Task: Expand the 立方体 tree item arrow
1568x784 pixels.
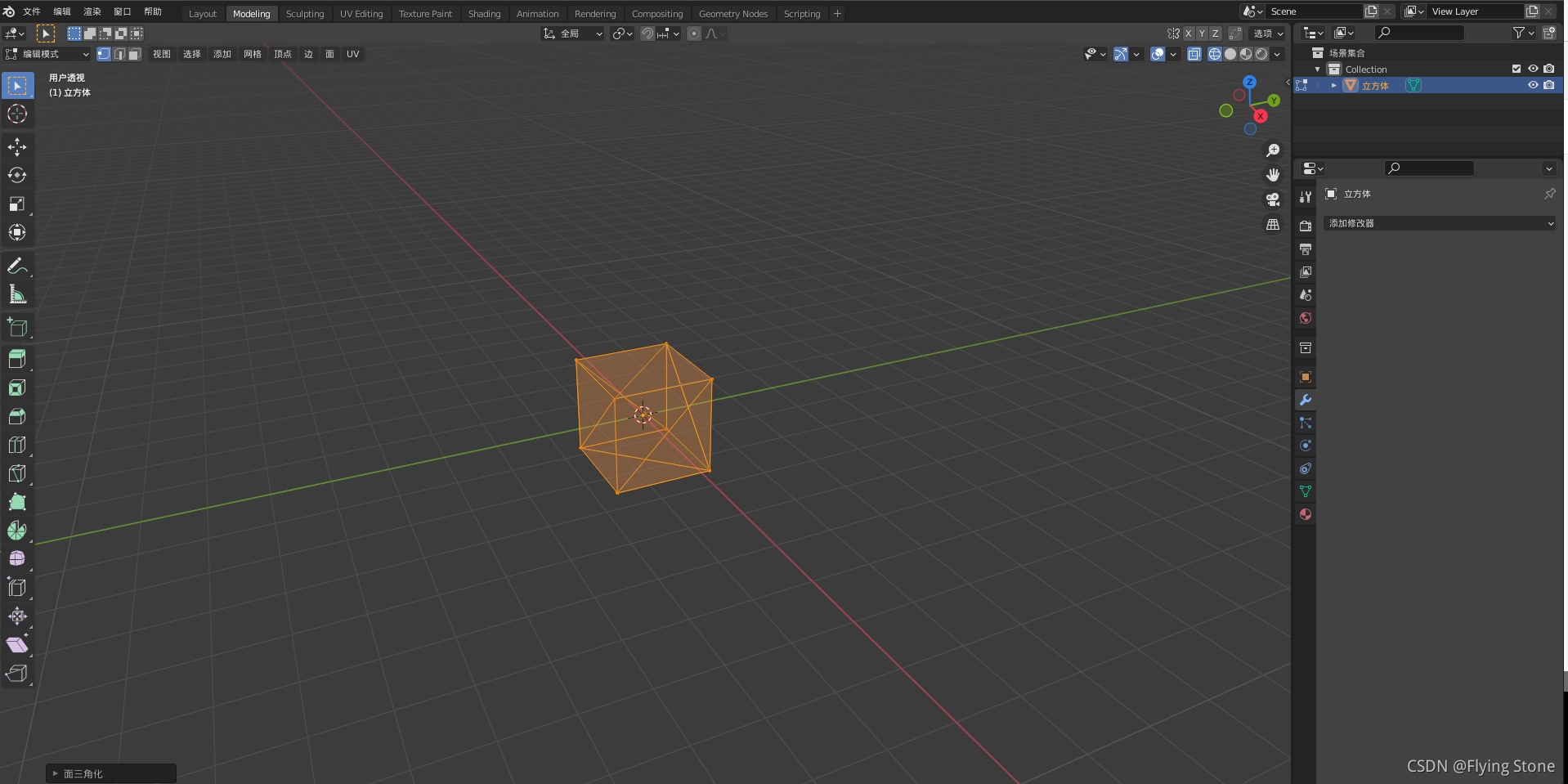Action: (1334, 85)
